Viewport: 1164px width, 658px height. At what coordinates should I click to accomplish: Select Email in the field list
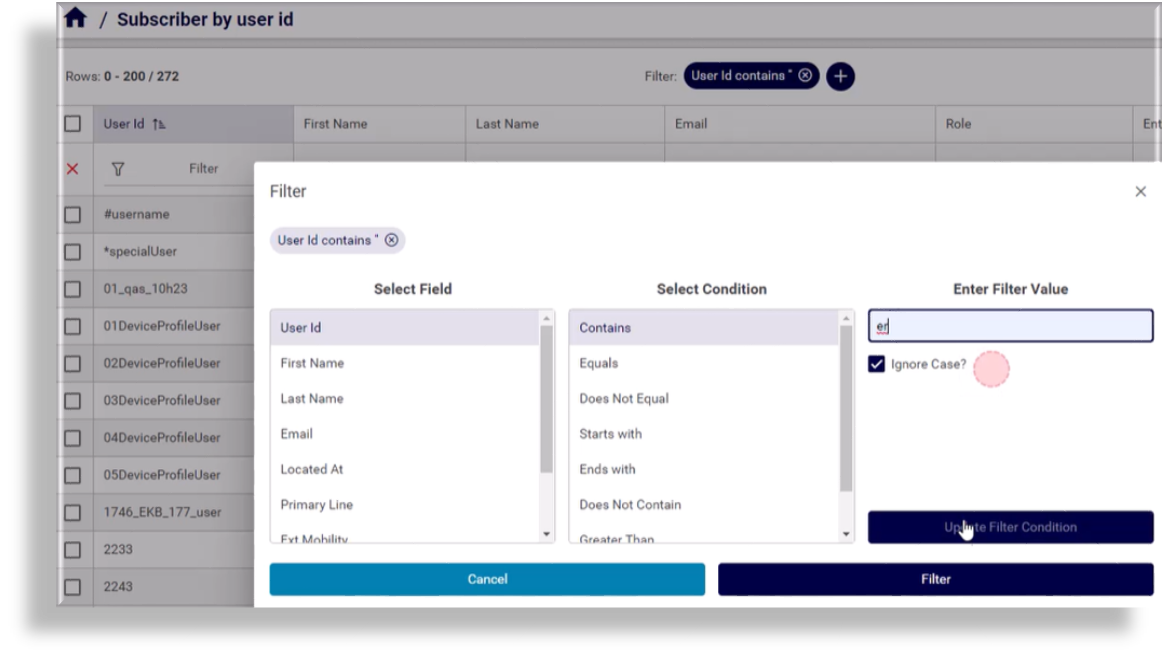coord(297,434)
